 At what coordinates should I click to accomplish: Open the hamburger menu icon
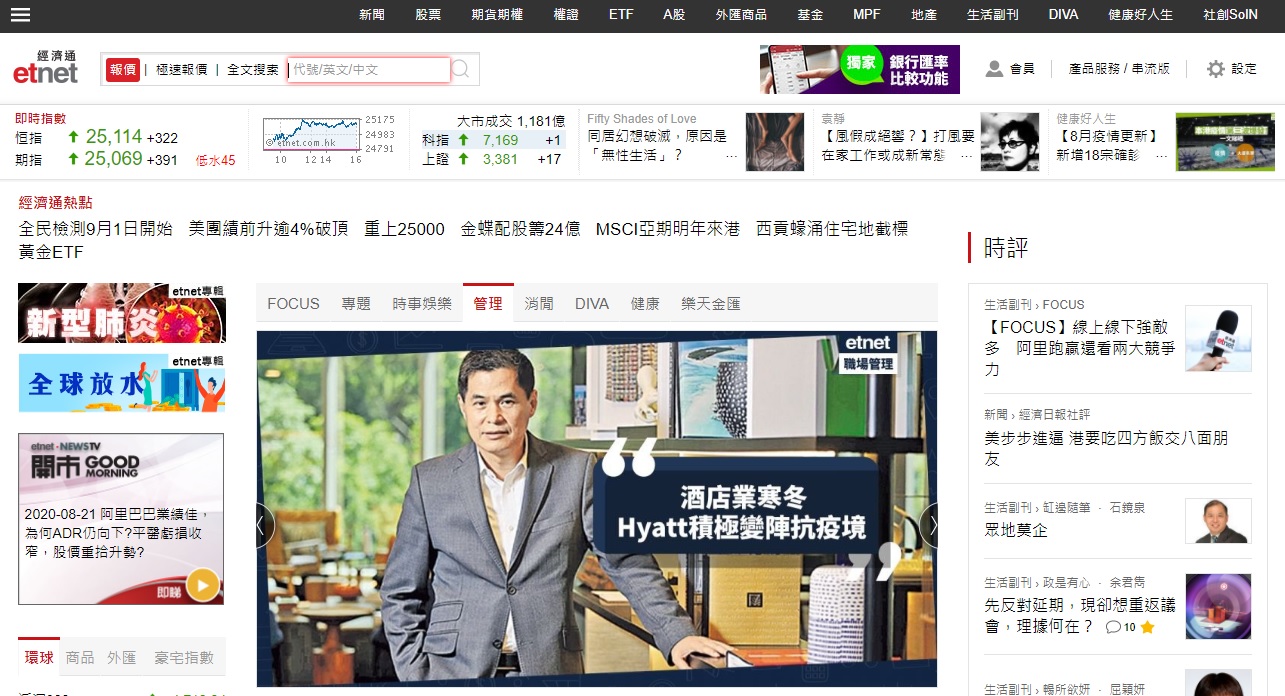(20, 15)
